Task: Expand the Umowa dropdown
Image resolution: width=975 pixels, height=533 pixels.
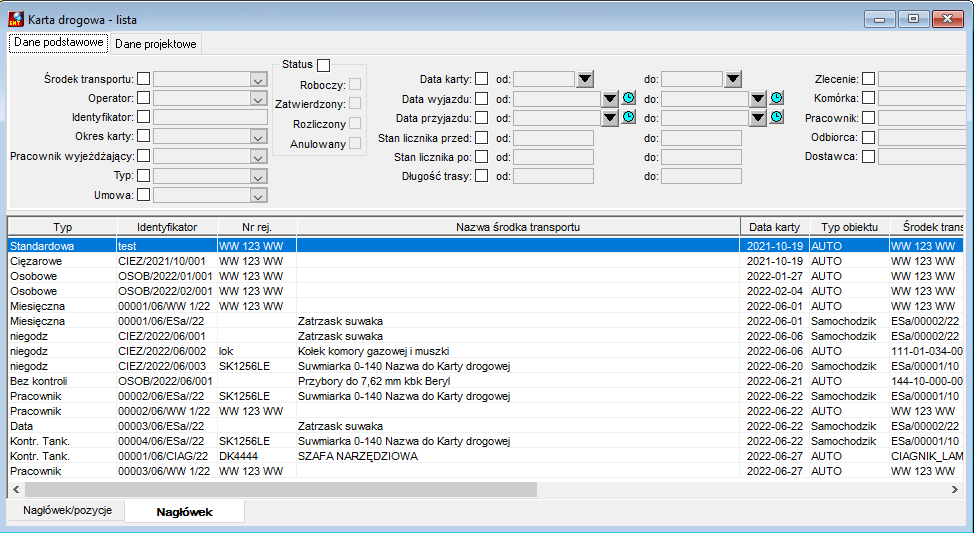Action: click(x=258, y=196)
